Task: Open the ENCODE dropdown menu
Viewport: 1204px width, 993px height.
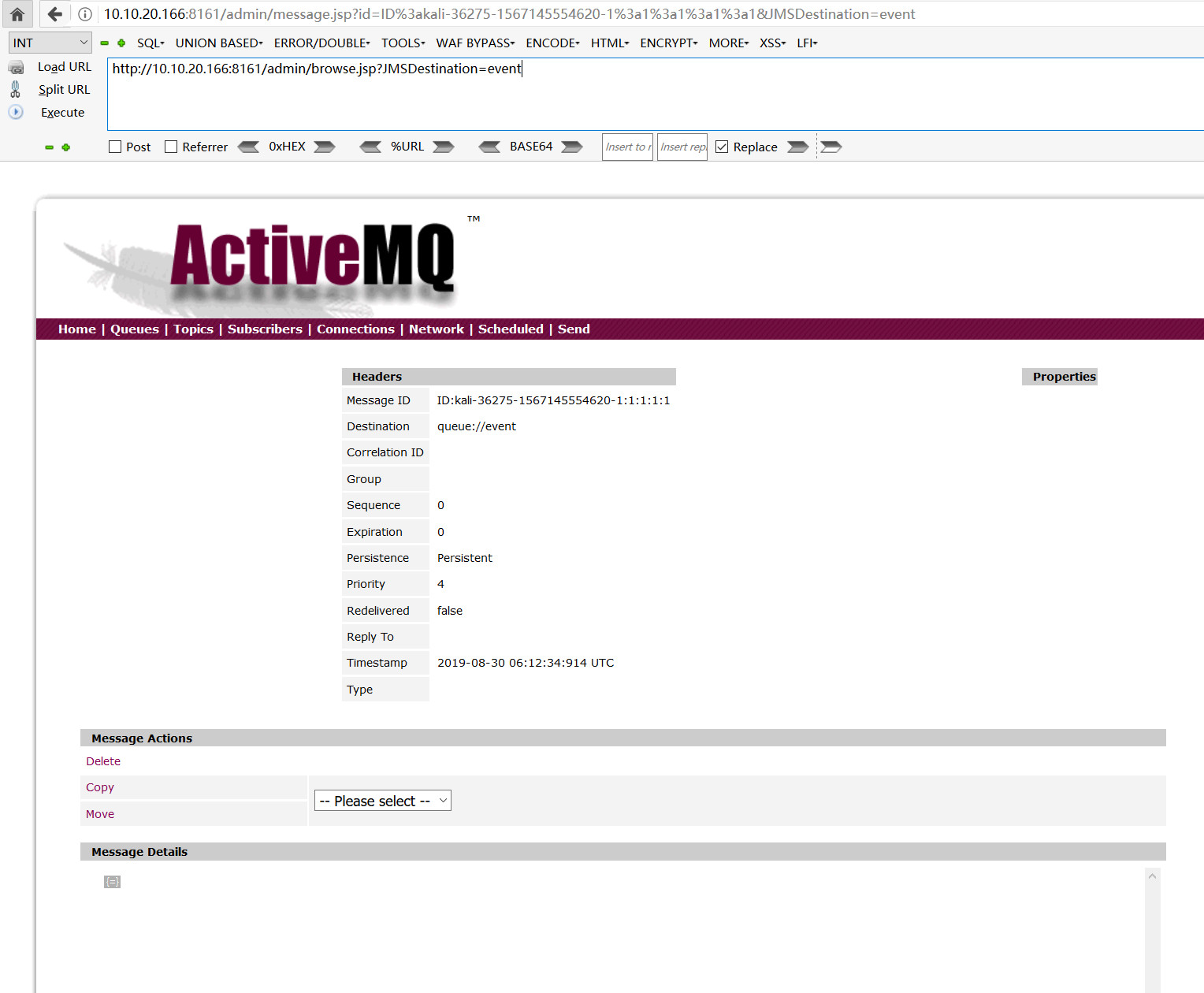Action: (552, 43)
